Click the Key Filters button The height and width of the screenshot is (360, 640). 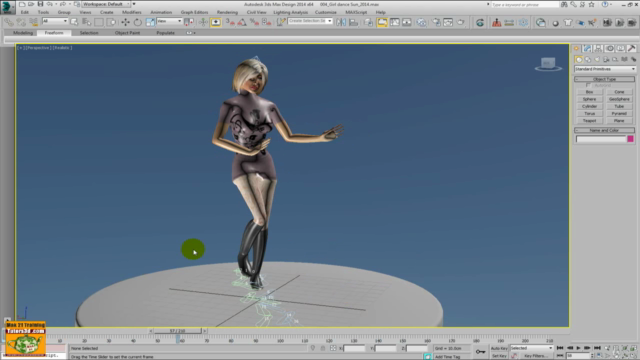click(536, 356)
